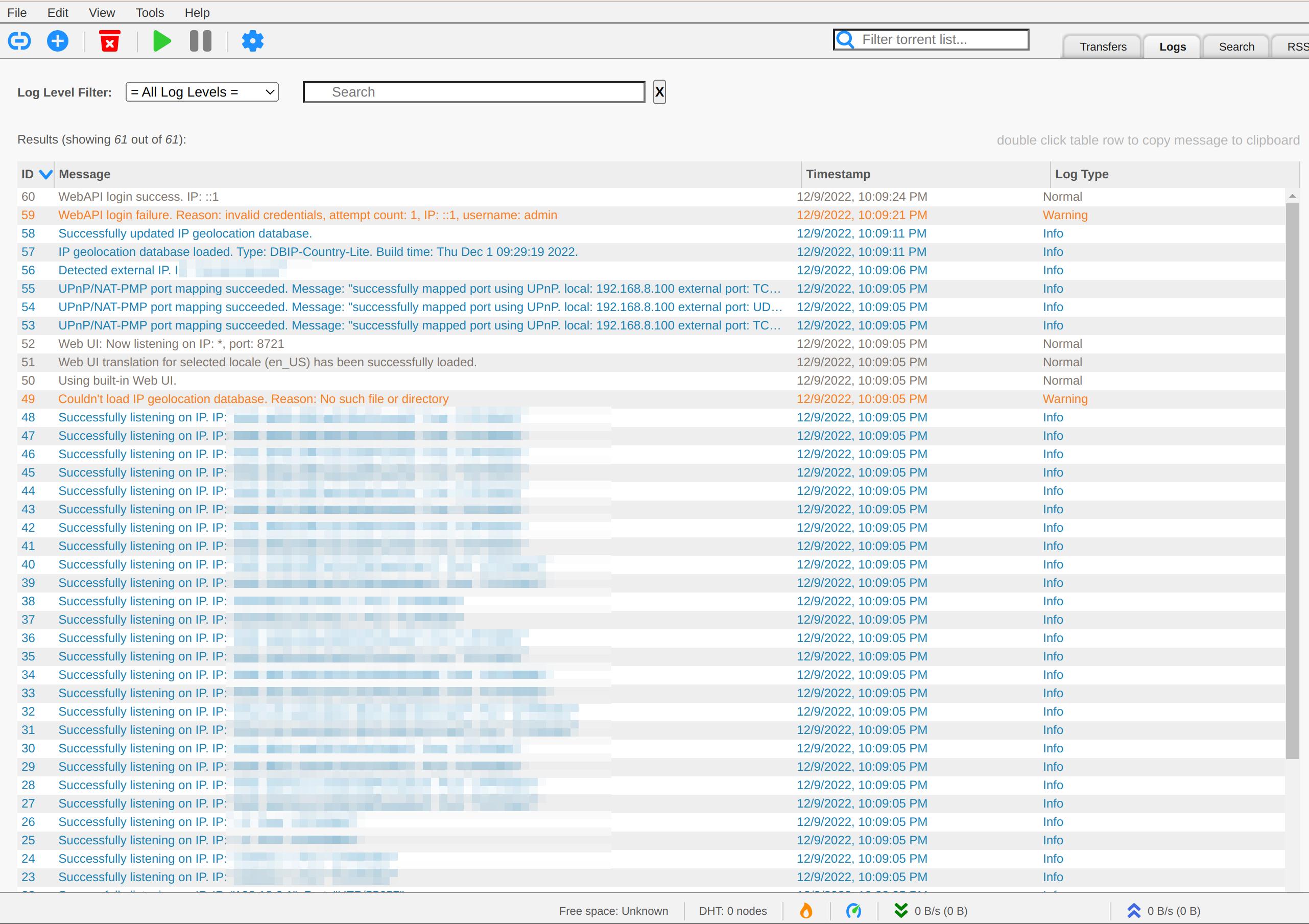Viewport: 1309px width, 924px height.
Task: Switch to the Search tab
Action: [1236, 47]
